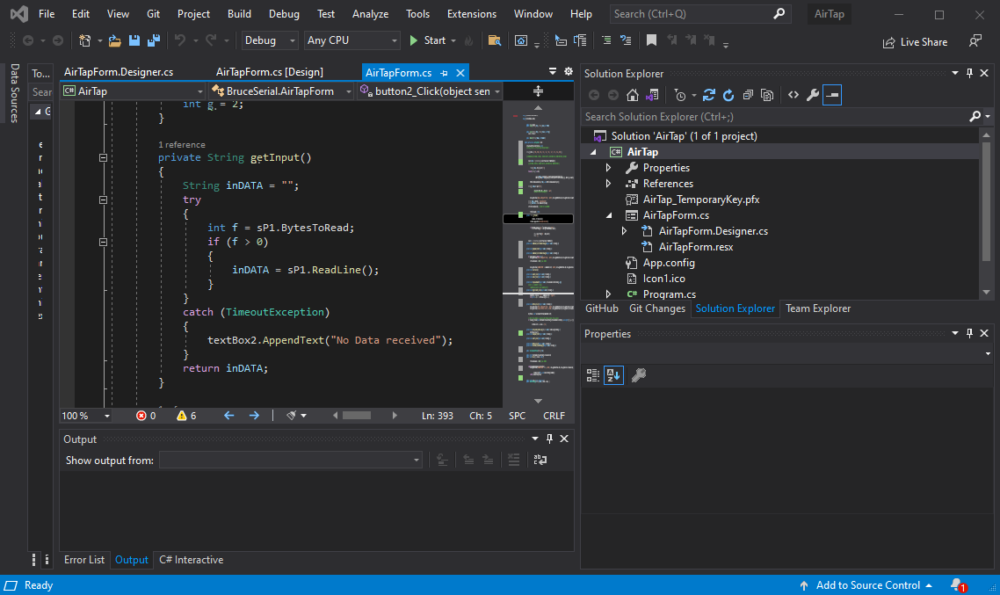The height and width of the screenshot is (595, 1000).
Task: Open the Debug configuration dropdown
Action: [270, 41]
